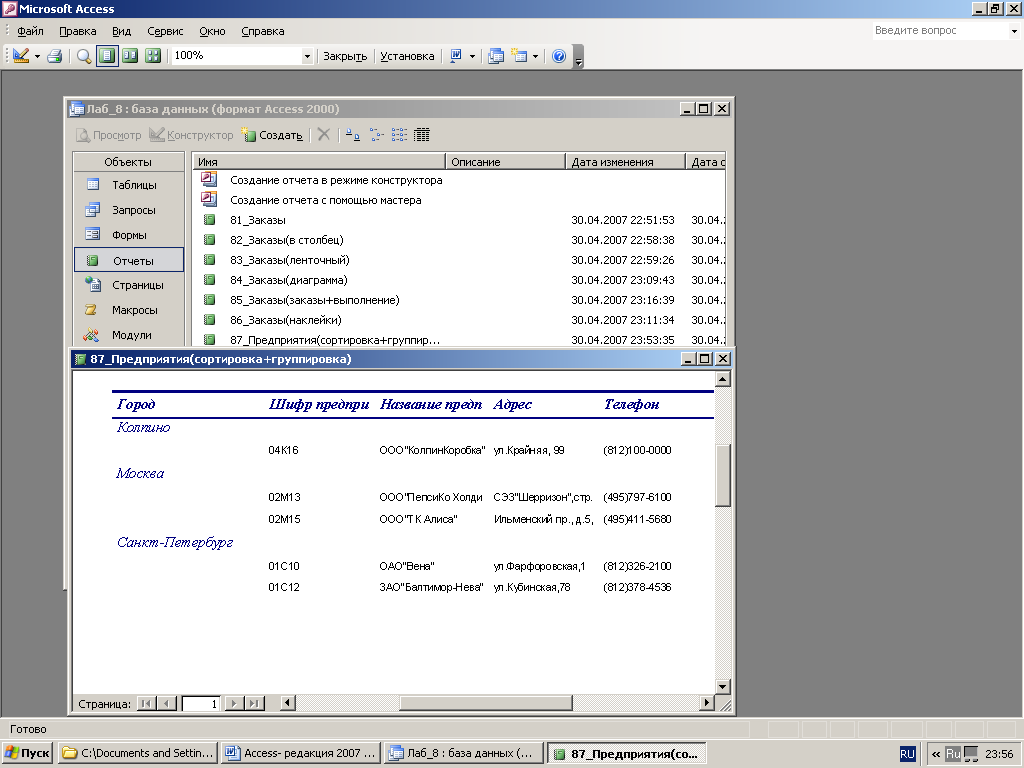Click the Дата изменения column header
This screenshot has width=1024, height=768.
625,162
